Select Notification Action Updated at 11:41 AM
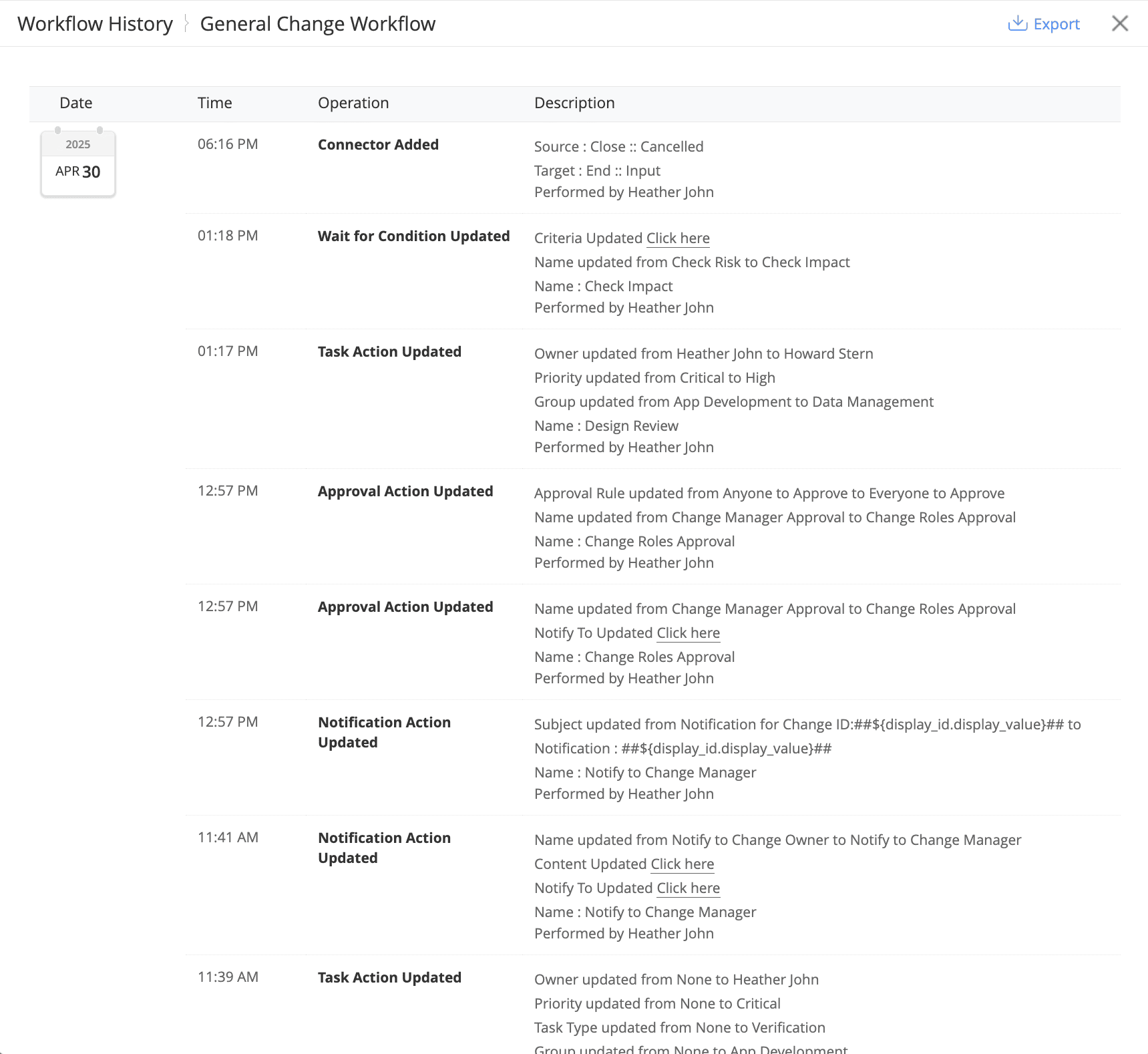1148x1054 pixels. (384, 848)
